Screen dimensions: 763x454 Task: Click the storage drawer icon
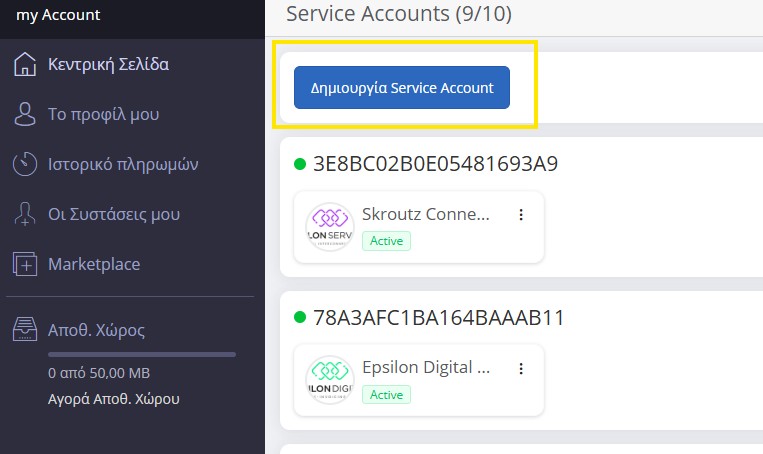25,329
